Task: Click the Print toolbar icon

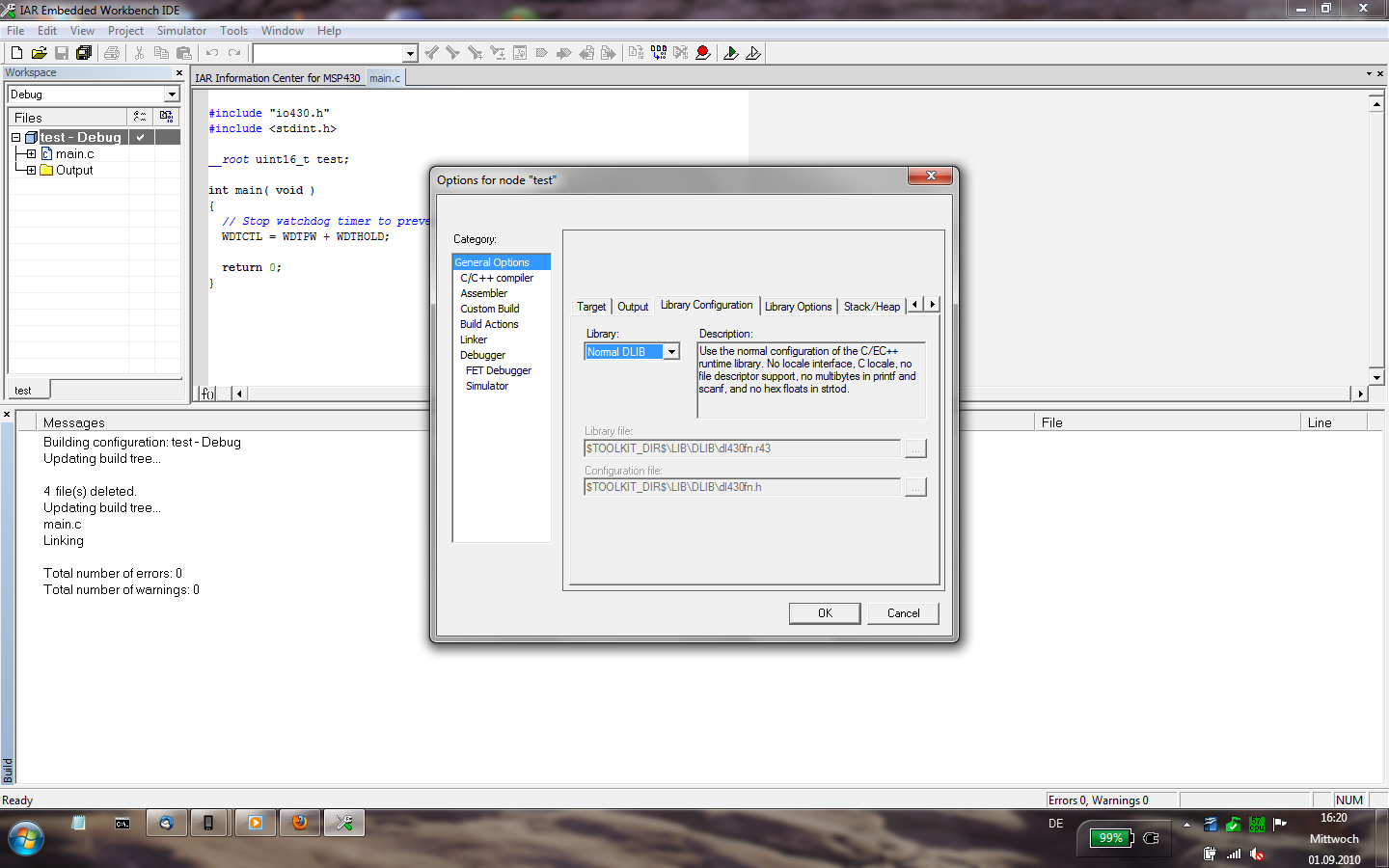Action: (x=112, y=53)
